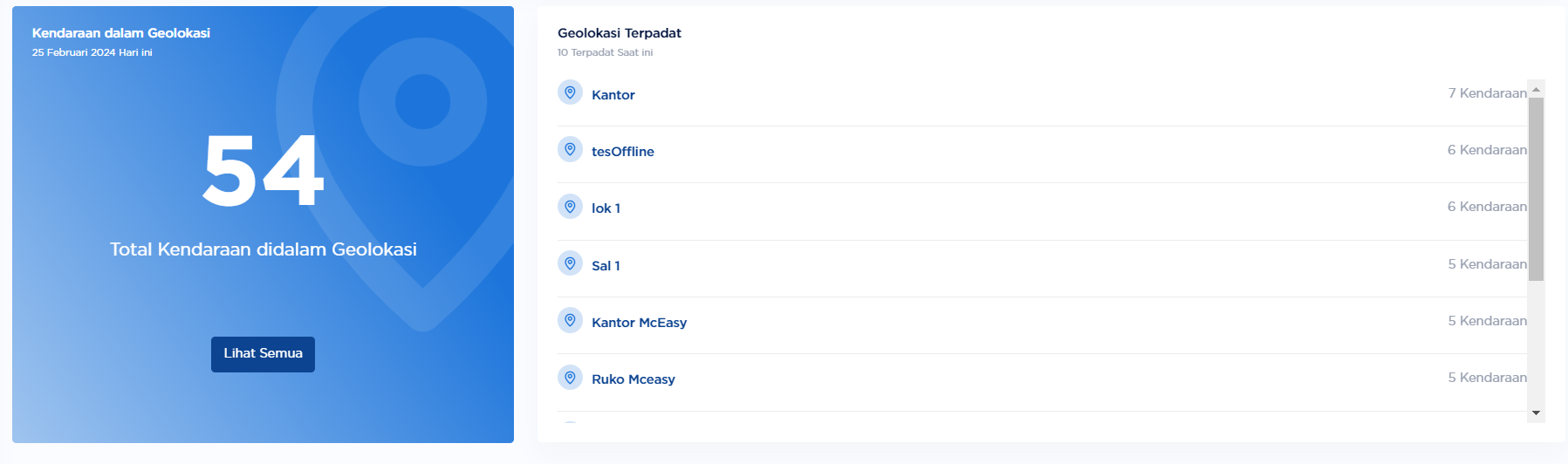Open the Sal 1 location entry
This screenshot has height=464, width=1568.
click(x=606, y=266)
